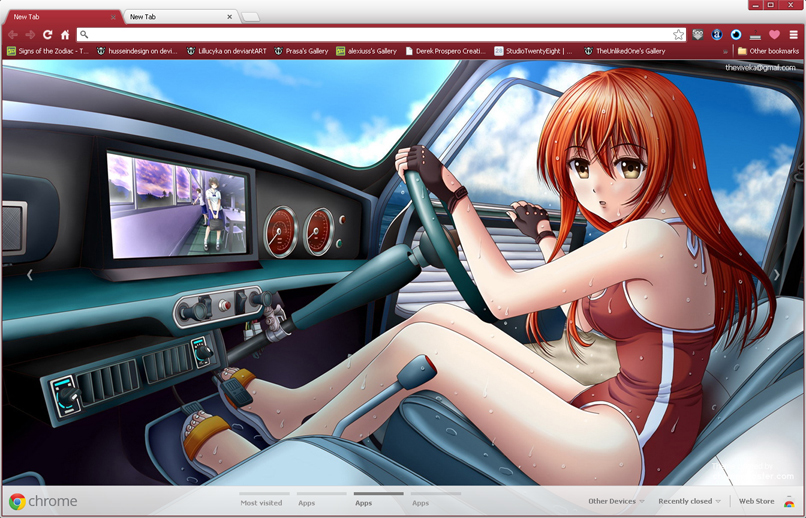Expand the Other Devices dropdown
The width and height of the screenshot is (806, 518).
[x=616, y=501]
